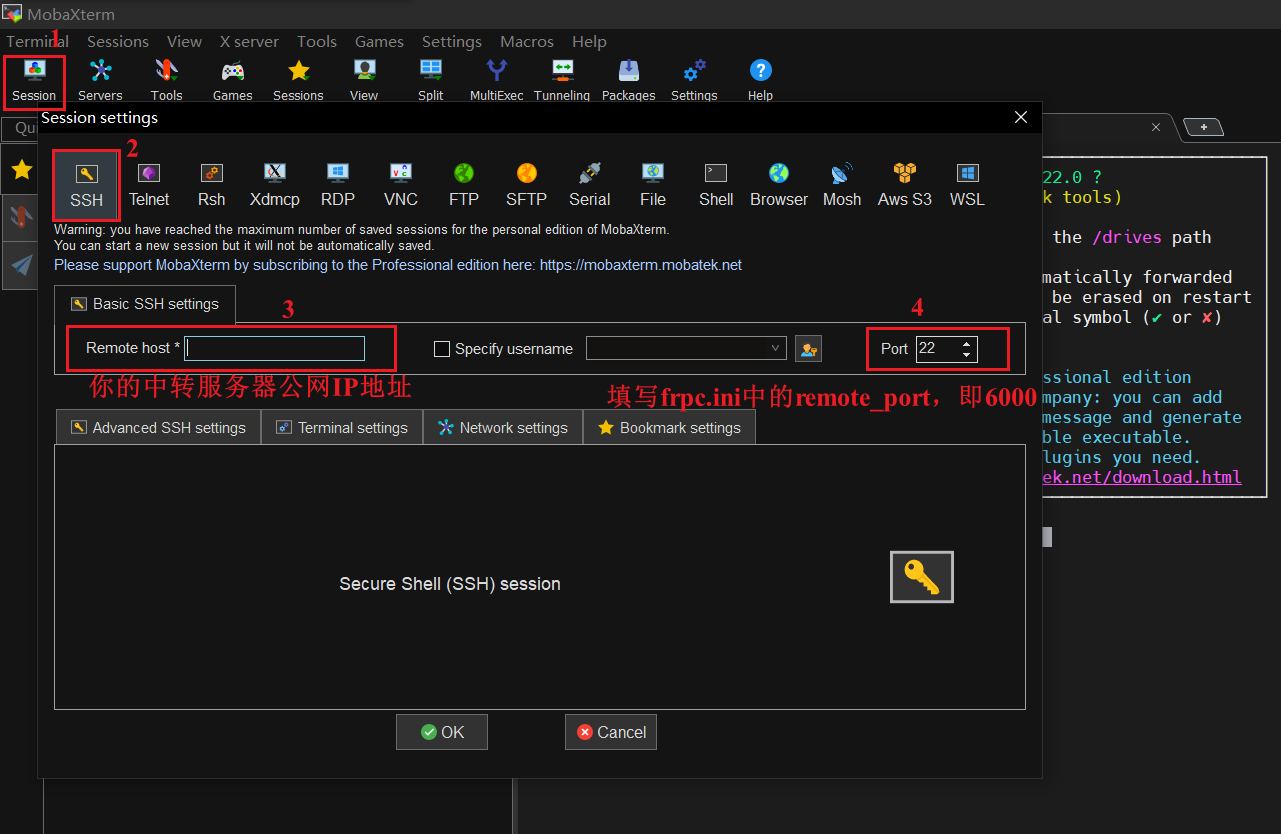The image size is (1281, 834).
Task: Open the View menu in menu bar
Action: (184, 41)
